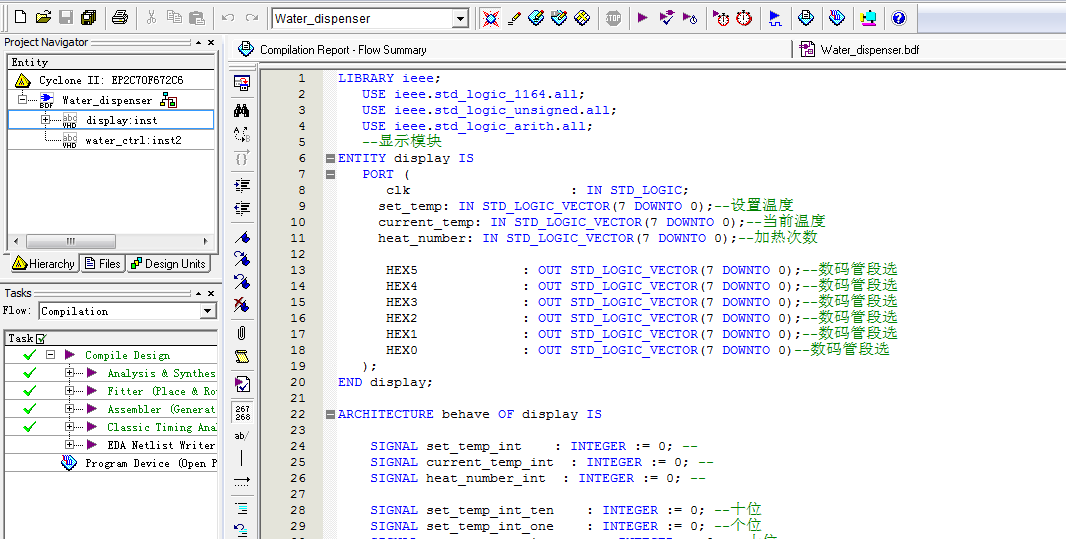Open the Flow Compilation dropdown
Viewport: 1066px width, 539px height.
[x=207, y=311]
